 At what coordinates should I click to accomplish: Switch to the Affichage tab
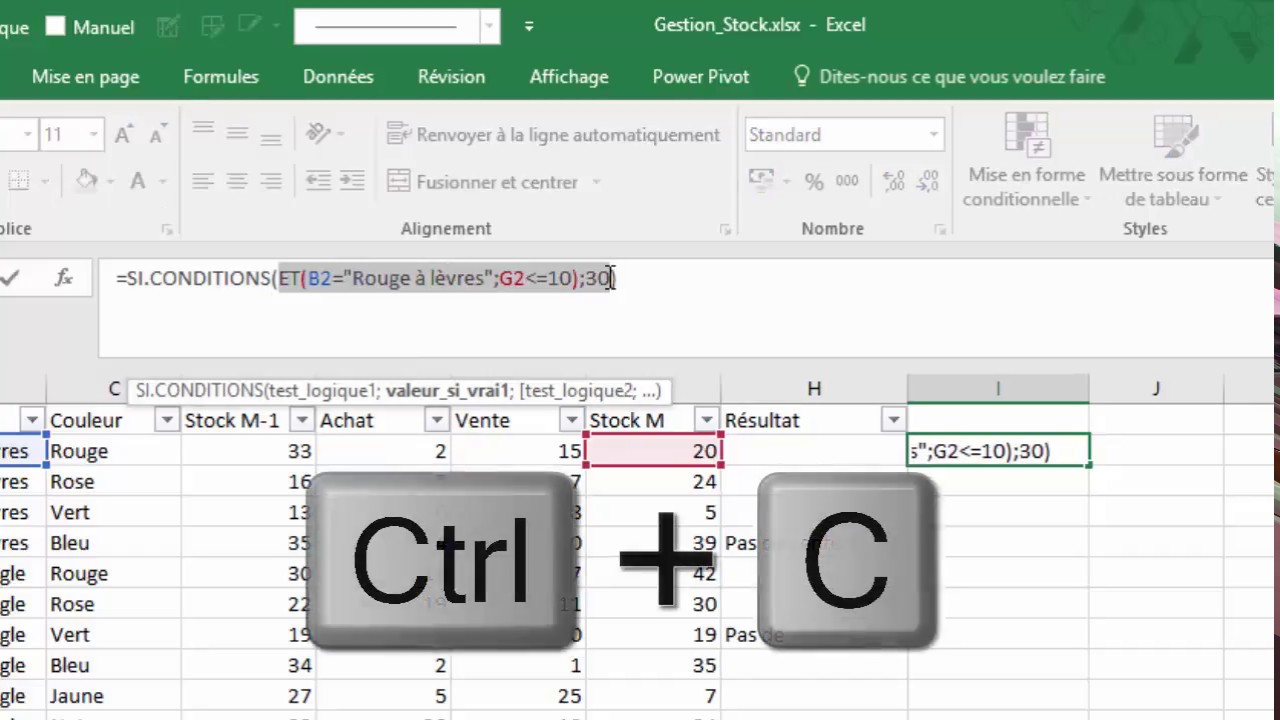pyautogui.click(x=569, y=77)
